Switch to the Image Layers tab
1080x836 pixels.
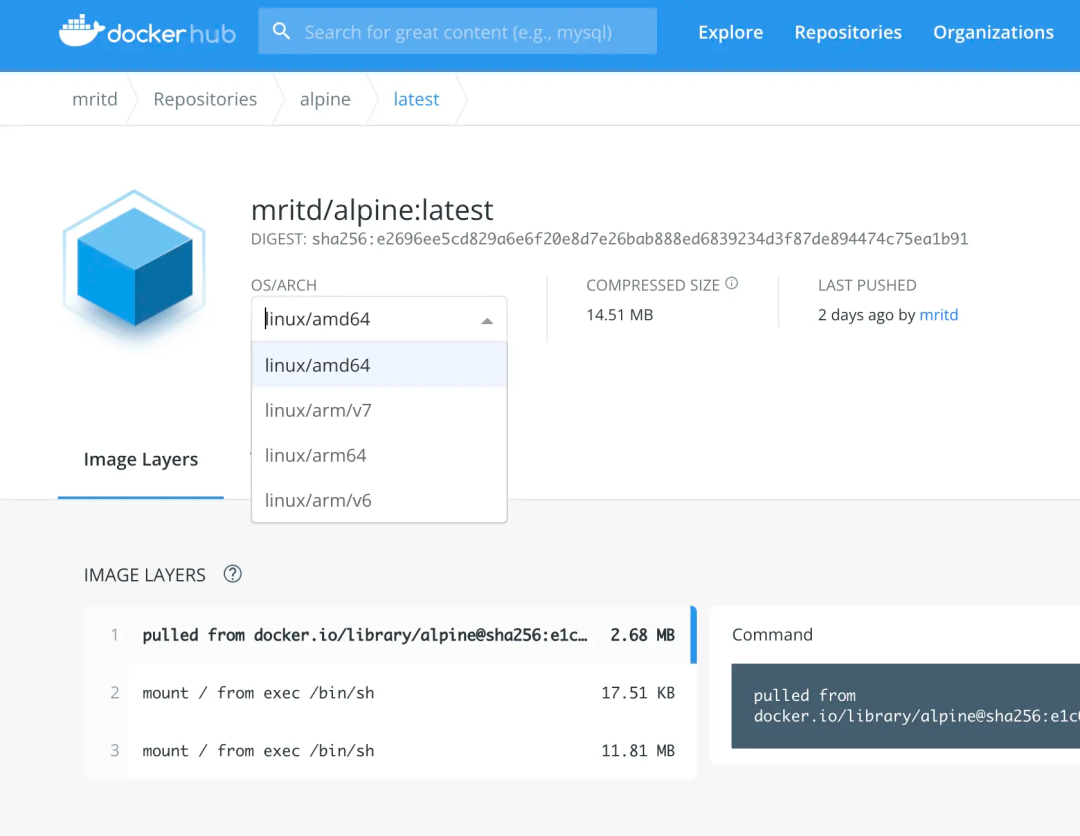[141, 459]
